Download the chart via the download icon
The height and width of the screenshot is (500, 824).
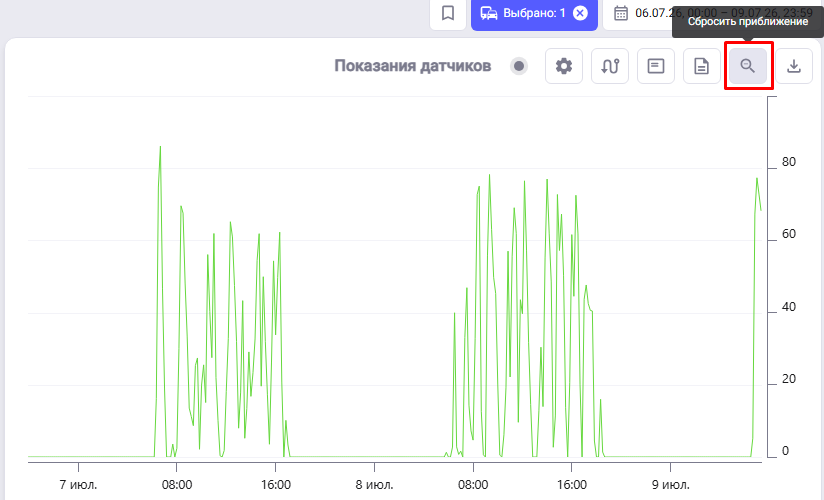click(x=794, y=66)
